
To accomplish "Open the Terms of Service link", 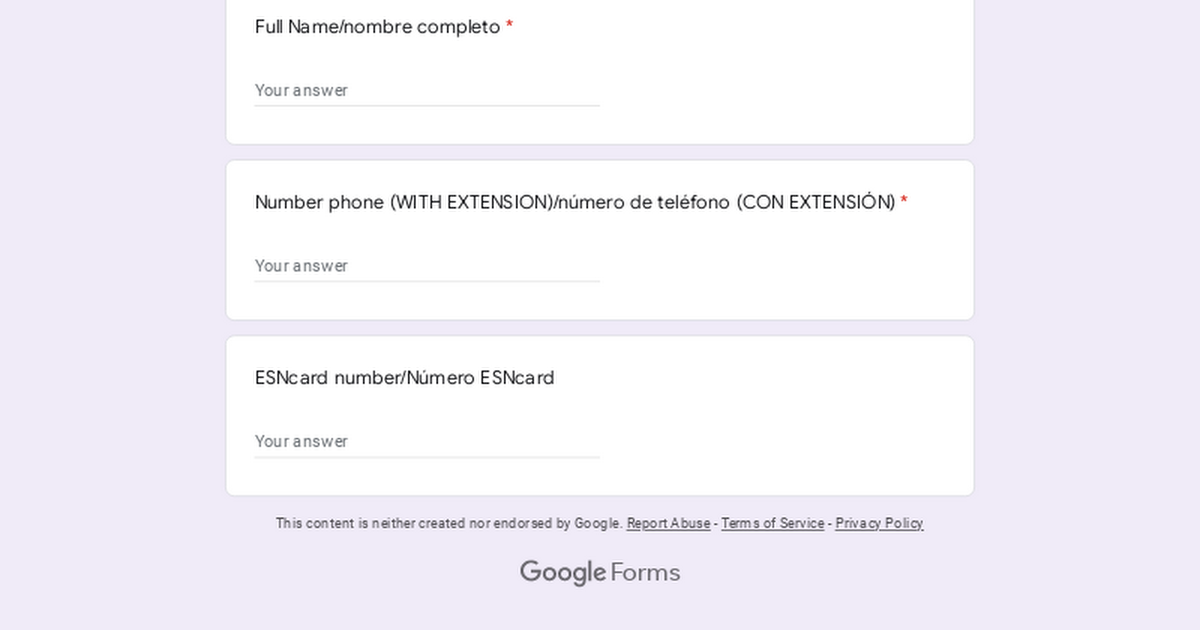I will point(772,524).
